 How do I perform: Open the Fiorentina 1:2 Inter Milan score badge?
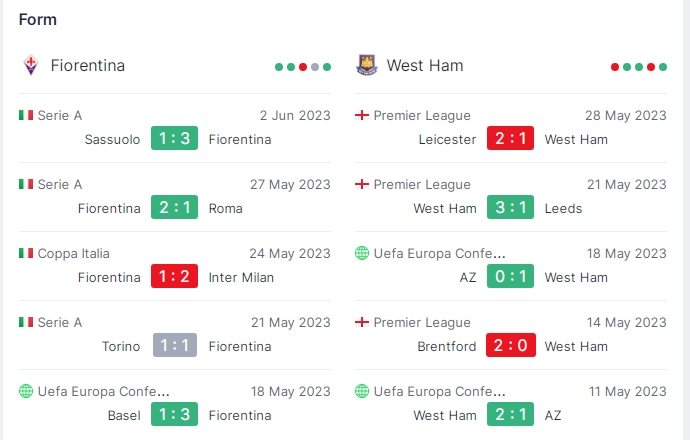pyautogui.click(x=174, y=276)
